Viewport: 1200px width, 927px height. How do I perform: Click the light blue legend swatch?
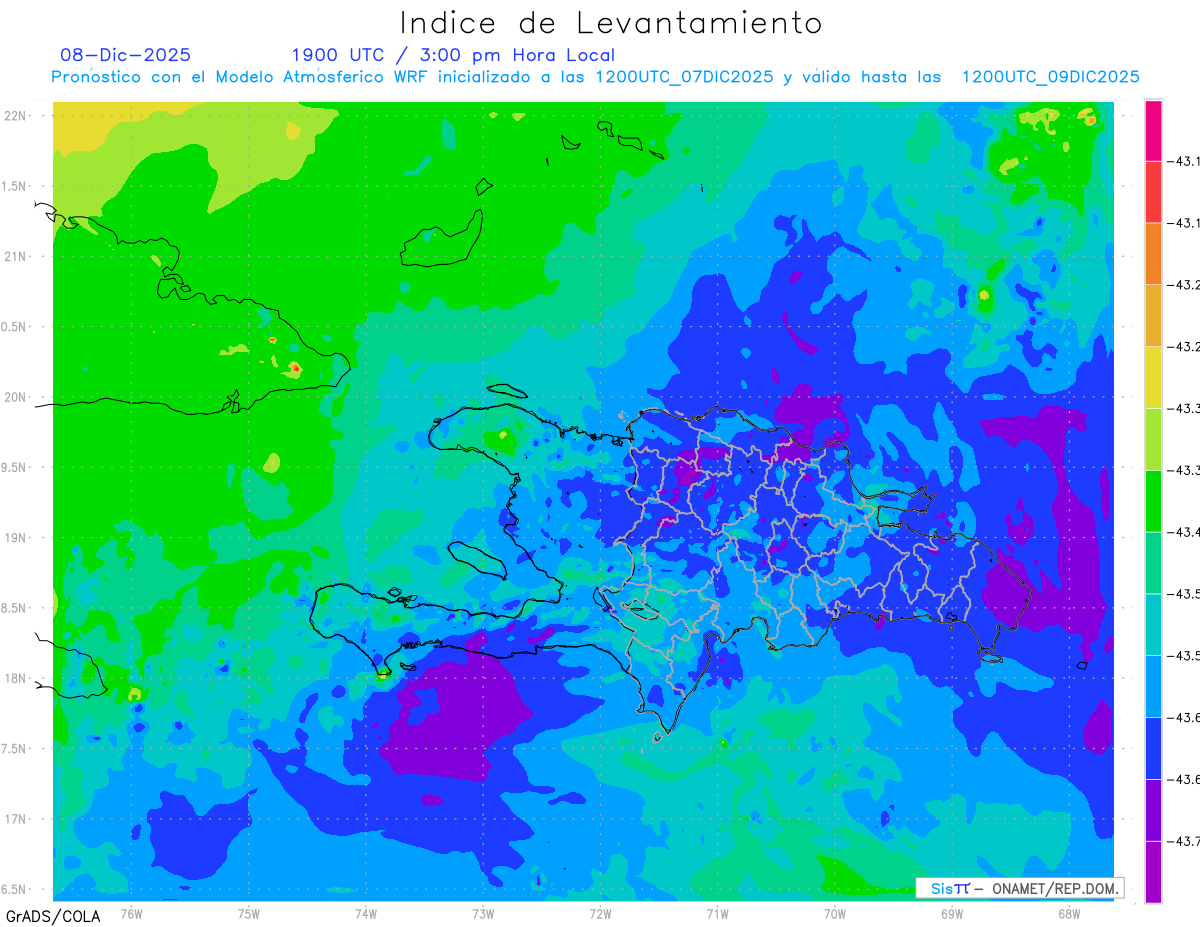click(1153, 686)
